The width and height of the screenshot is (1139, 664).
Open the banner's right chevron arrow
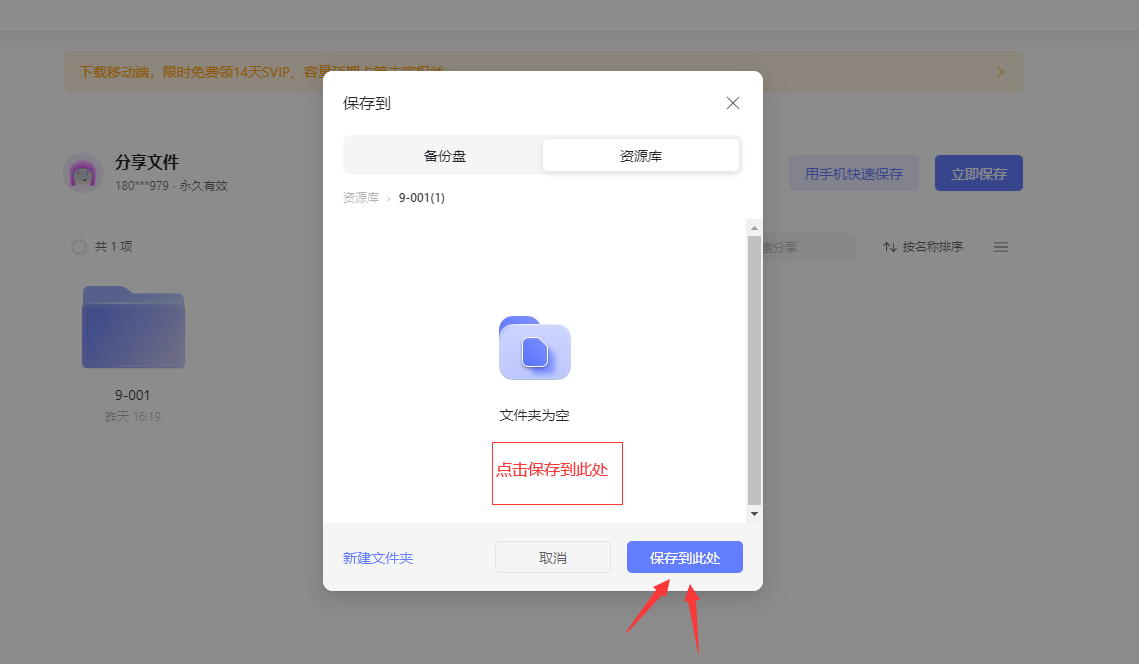1000,72
